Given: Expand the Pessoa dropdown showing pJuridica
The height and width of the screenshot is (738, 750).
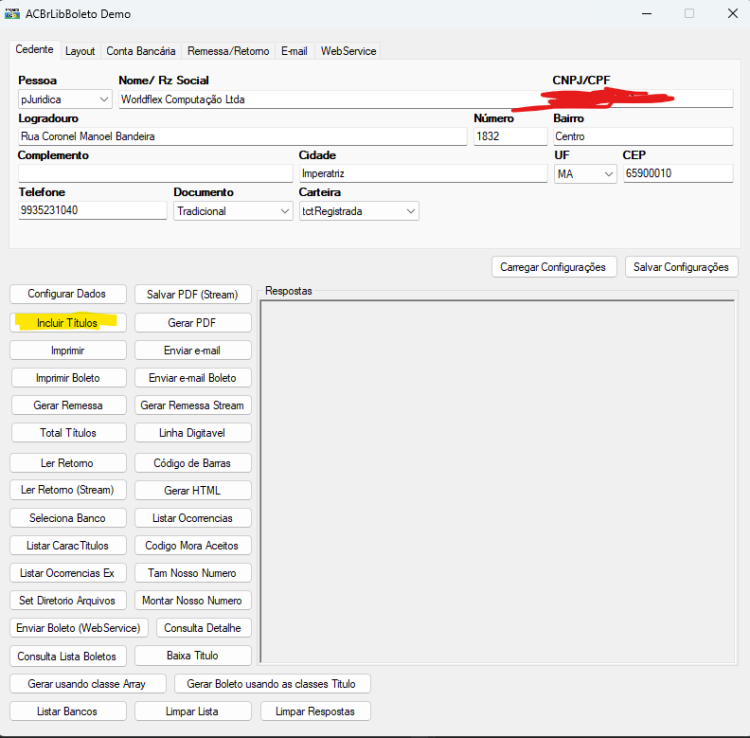Looking at the screenshot, I should 65,99.
